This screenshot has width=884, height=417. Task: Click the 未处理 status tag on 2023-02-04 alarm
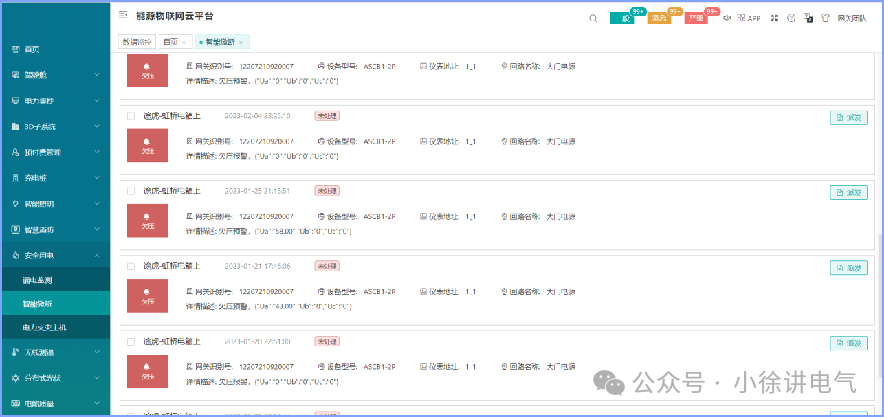coord(327,116)
